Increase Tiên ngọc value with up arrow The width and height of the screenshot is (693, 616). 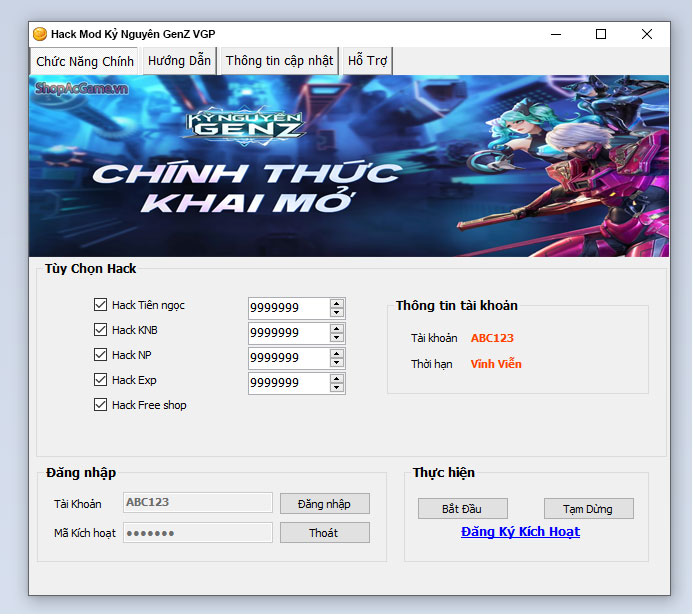(337, 304)
